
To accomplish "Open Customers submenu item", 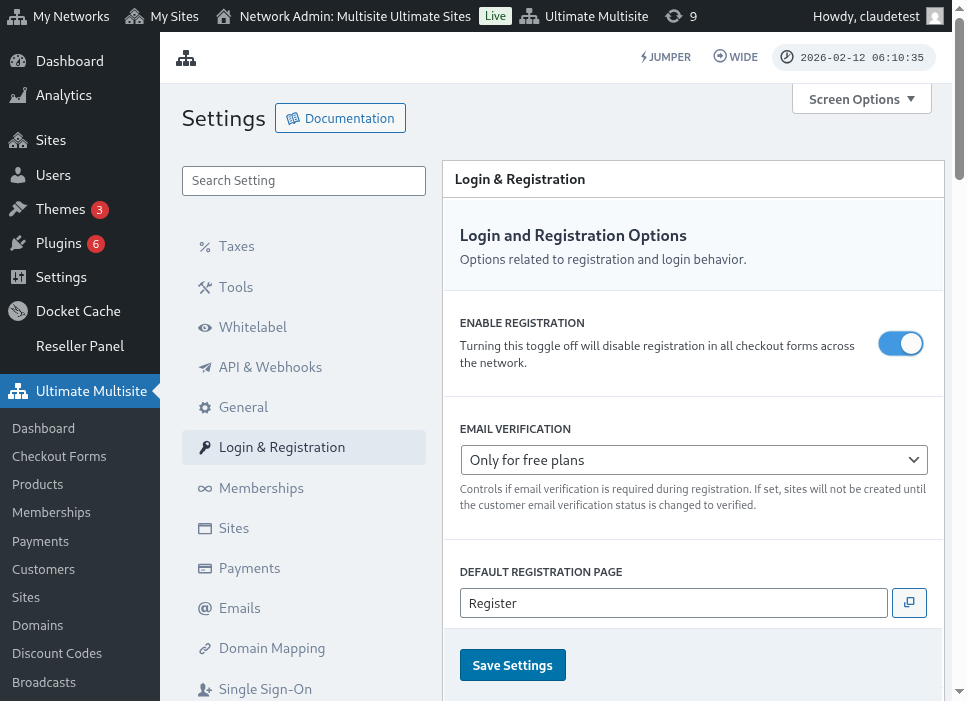I will tap(43, 570).
